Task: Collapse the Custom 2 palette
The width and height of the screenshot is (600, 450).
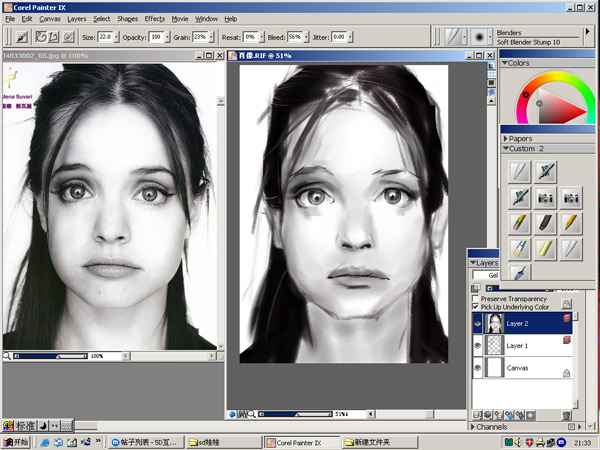Action: (505, 148)
